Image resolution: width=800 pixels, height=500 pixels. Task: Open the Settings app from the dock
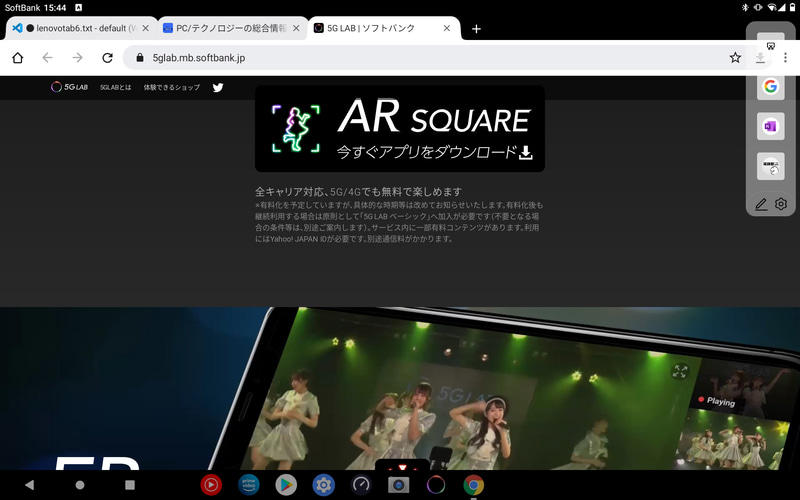point(323,485)
